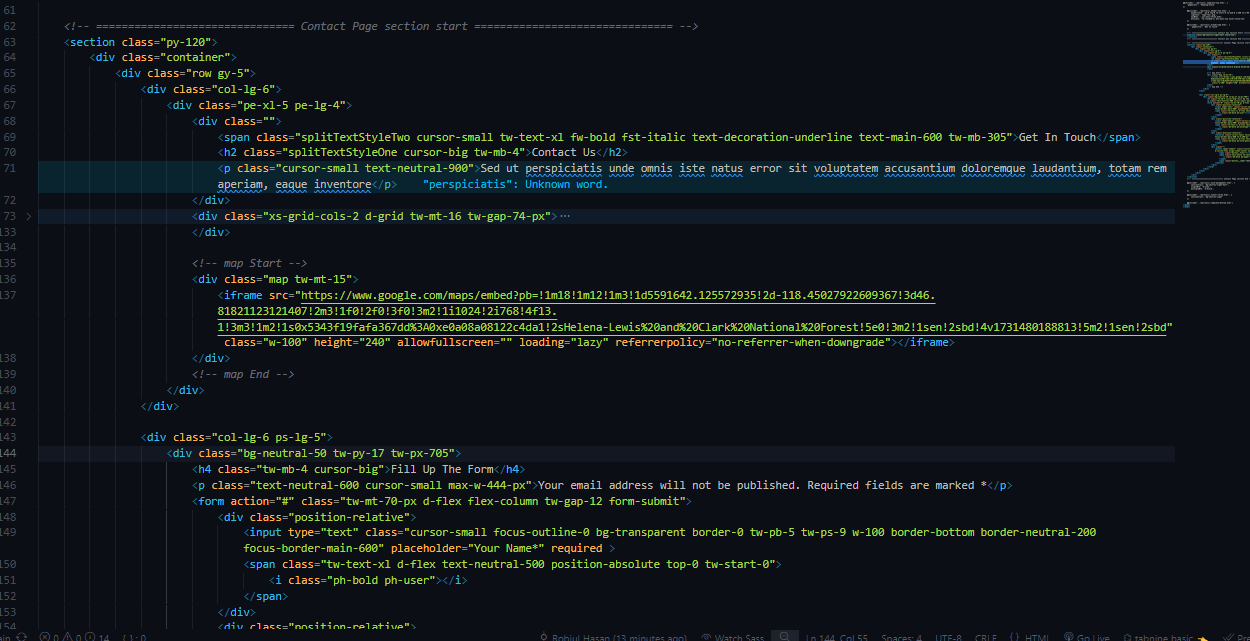
Task: Open the info diagnostics counter showing 14
Action: click(96, 636)
